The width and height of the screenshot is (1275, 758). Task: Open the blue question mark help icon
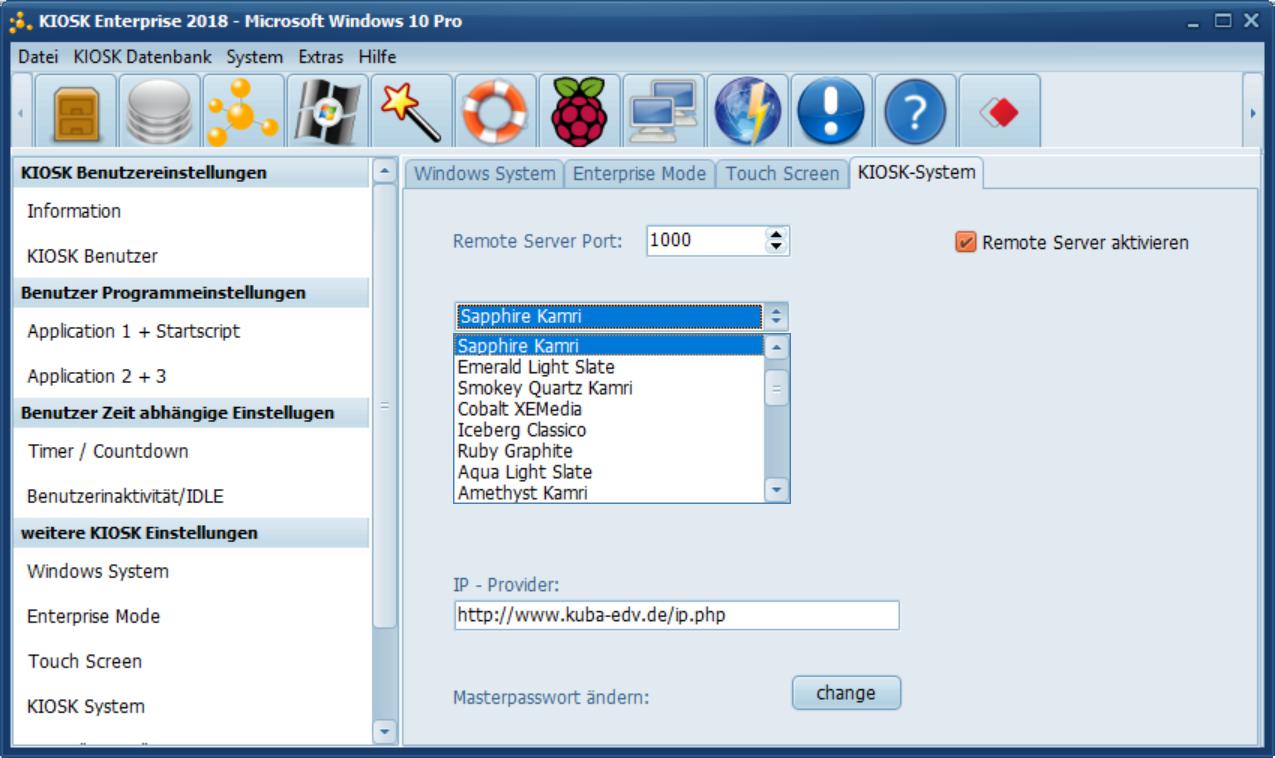916,113
